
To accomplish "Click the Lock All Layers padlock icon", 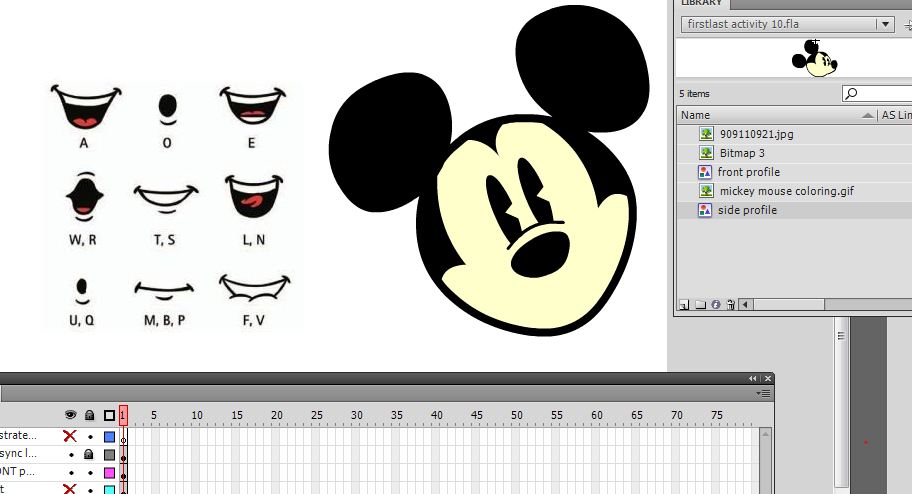I will pos(89,415).
